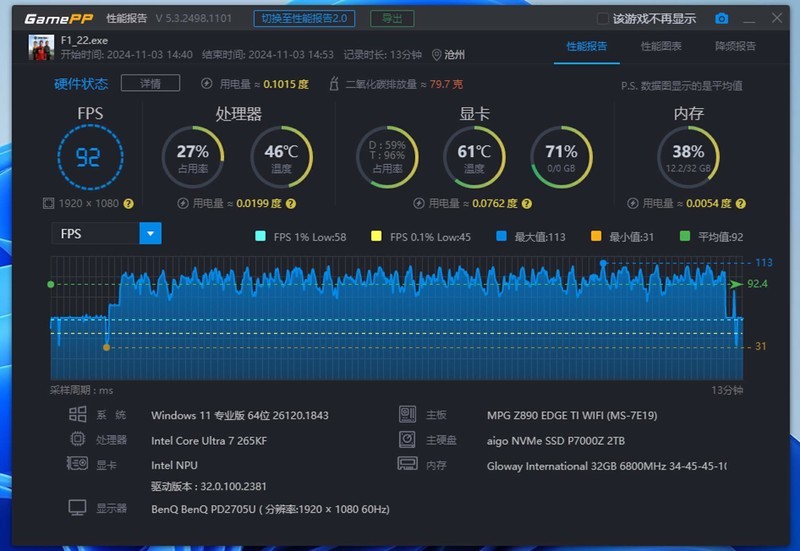The image size is (800, 551).
Task: Click the graphics card D:59% T:96% usage gauge
Action: click(387, 157)
